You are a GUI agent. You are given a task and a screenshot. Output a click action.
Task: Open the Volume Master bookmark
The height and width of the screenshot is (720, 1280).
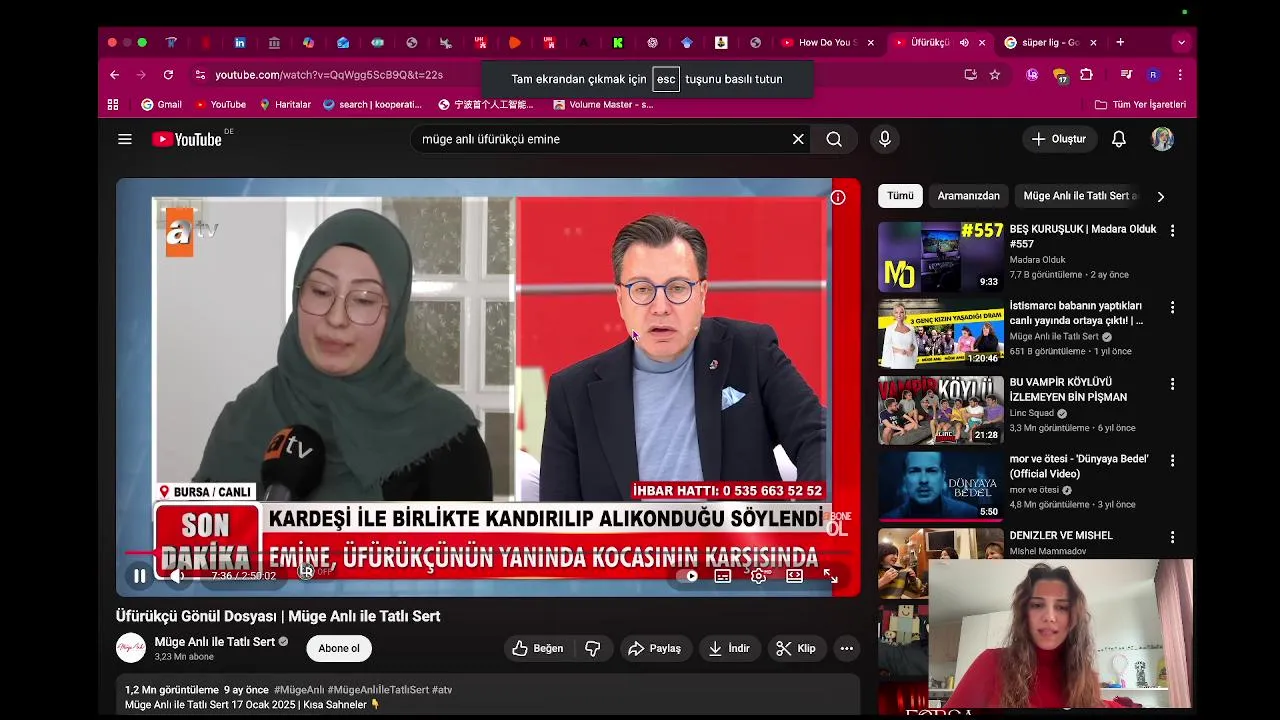[602, 104]
